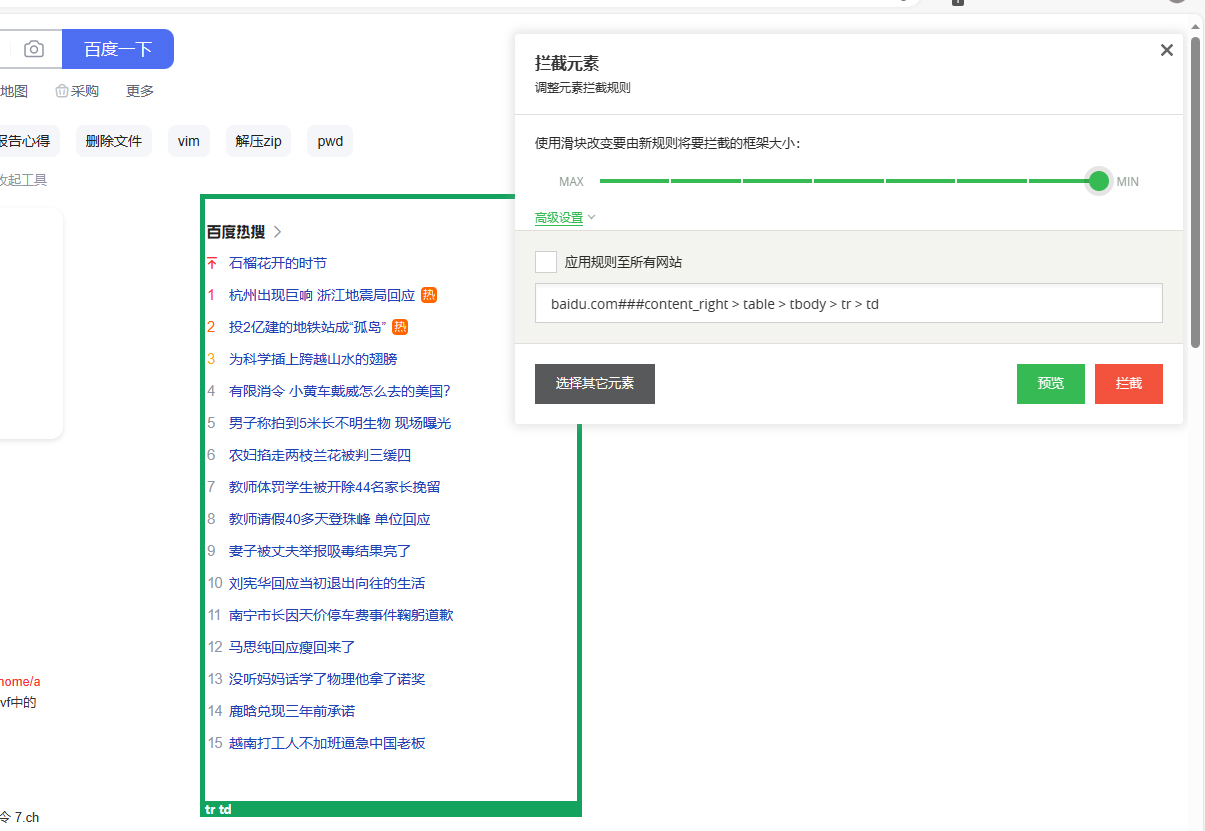Open hot search 农妇掐走两枝兰花被判三缓四
This screenshot has width=1205, height=831.
coord(320,455)
